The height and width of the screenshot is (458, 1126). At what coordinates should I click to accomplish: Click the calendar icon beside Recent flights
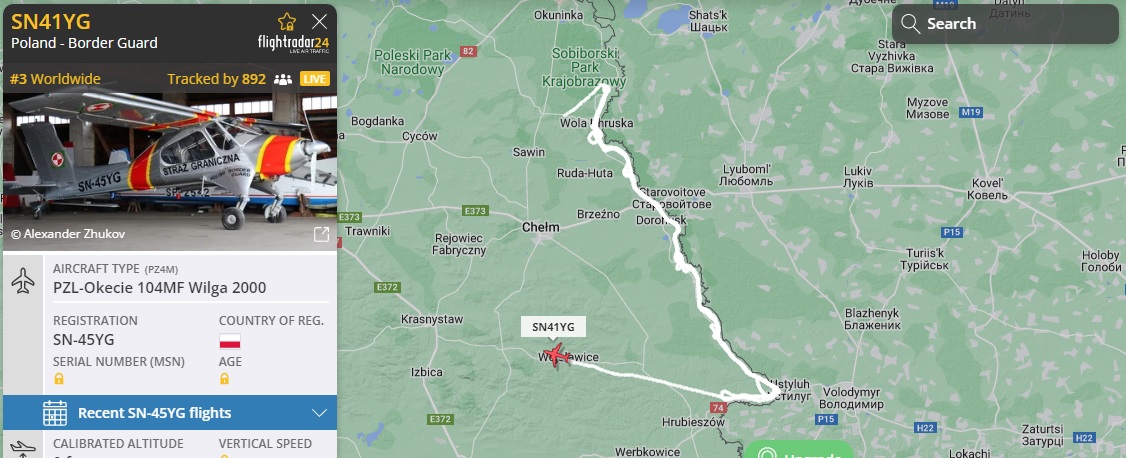tap(55, 413)
